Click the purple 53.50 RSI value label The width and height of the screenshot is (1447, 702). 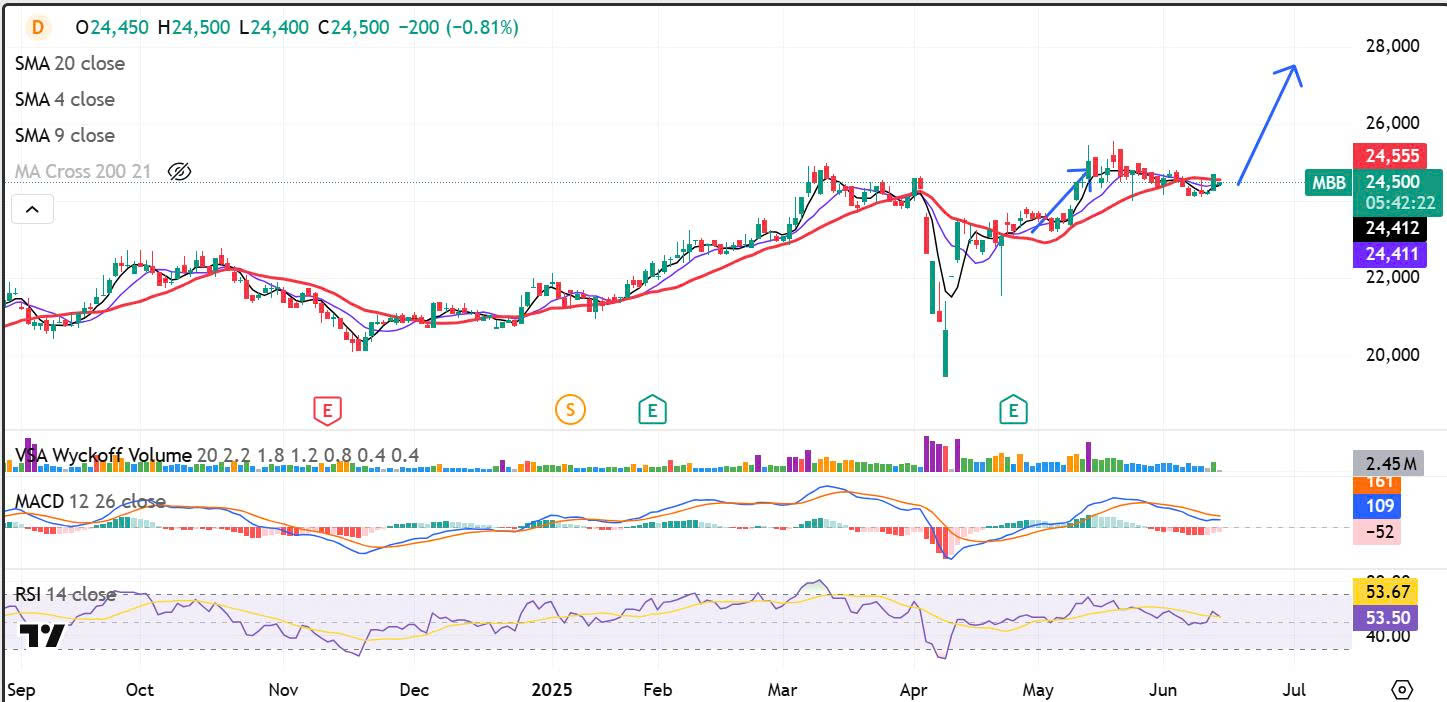pyautogui.click(x=1385, y=618)
